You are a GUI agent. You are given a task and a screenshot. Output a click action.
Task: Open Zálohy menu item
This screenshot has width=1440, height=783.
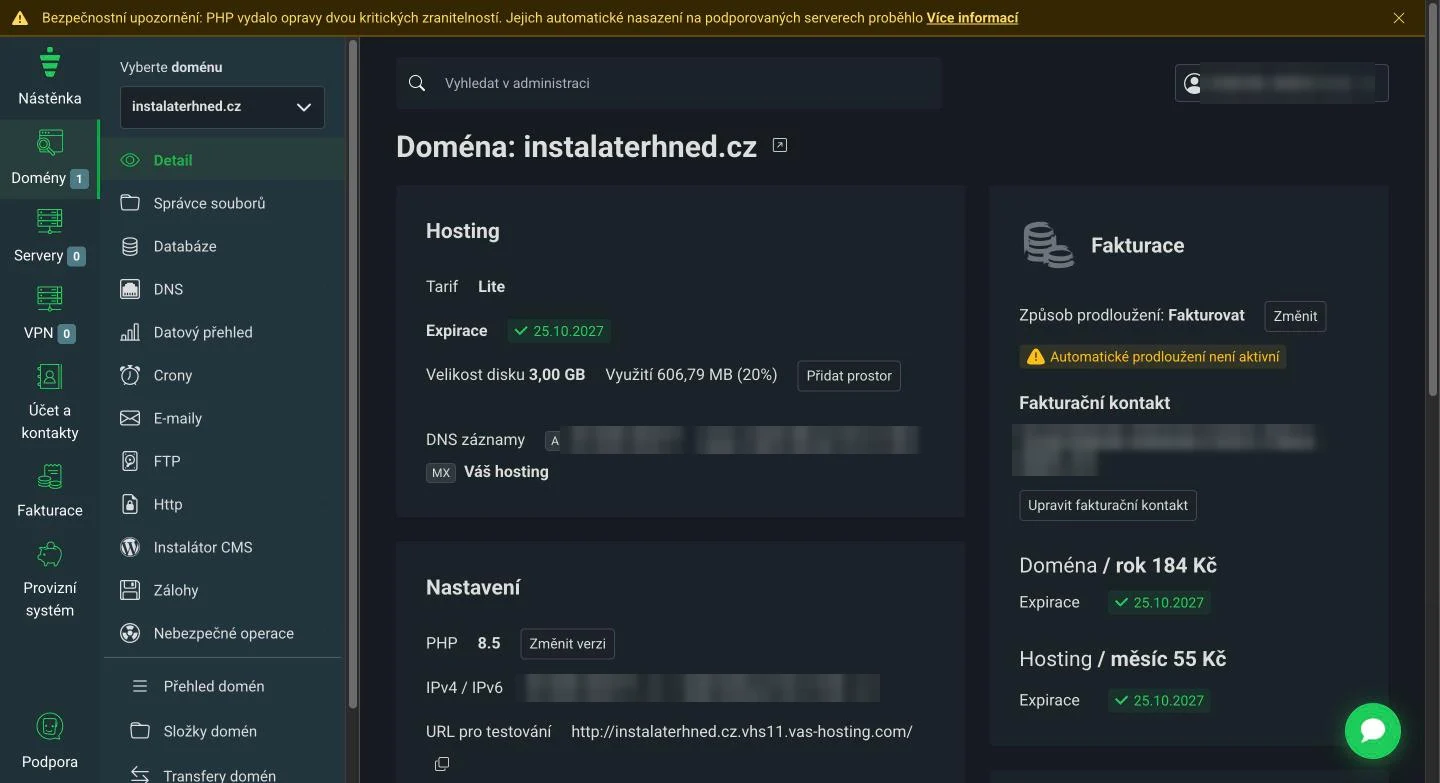point(223,590)
